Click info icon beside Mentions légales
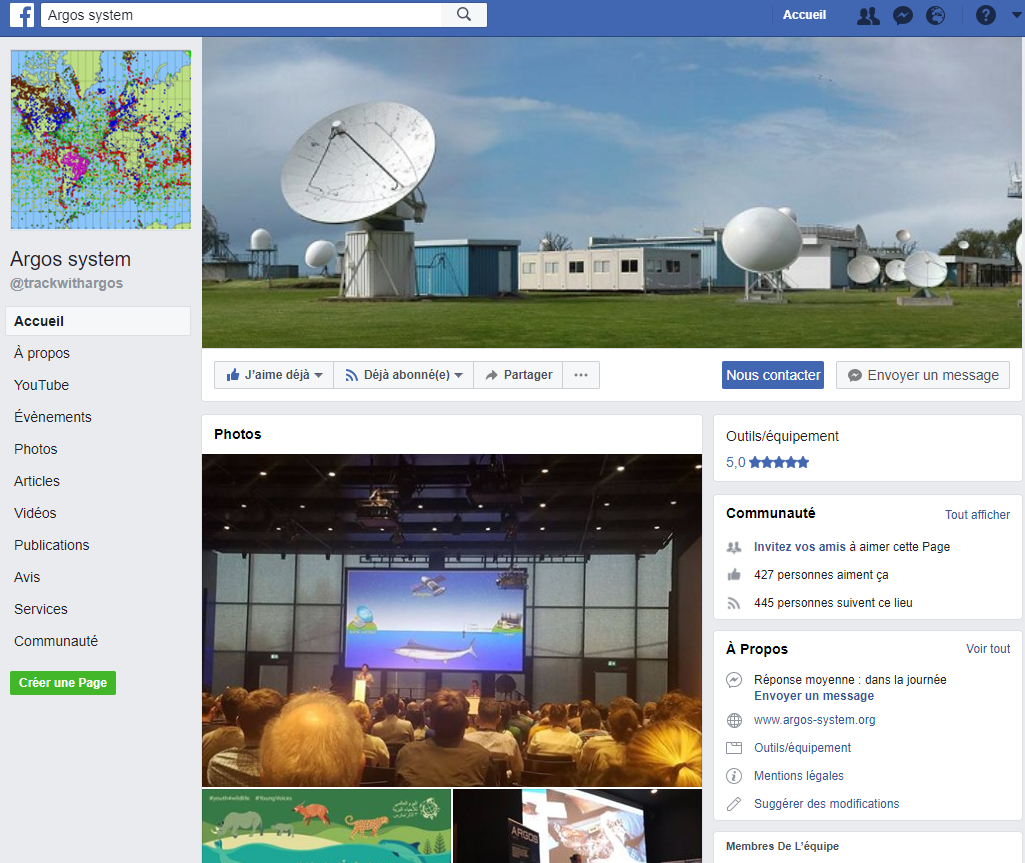Viewport: 1025px width, 863px height. [x=734, y=776]
